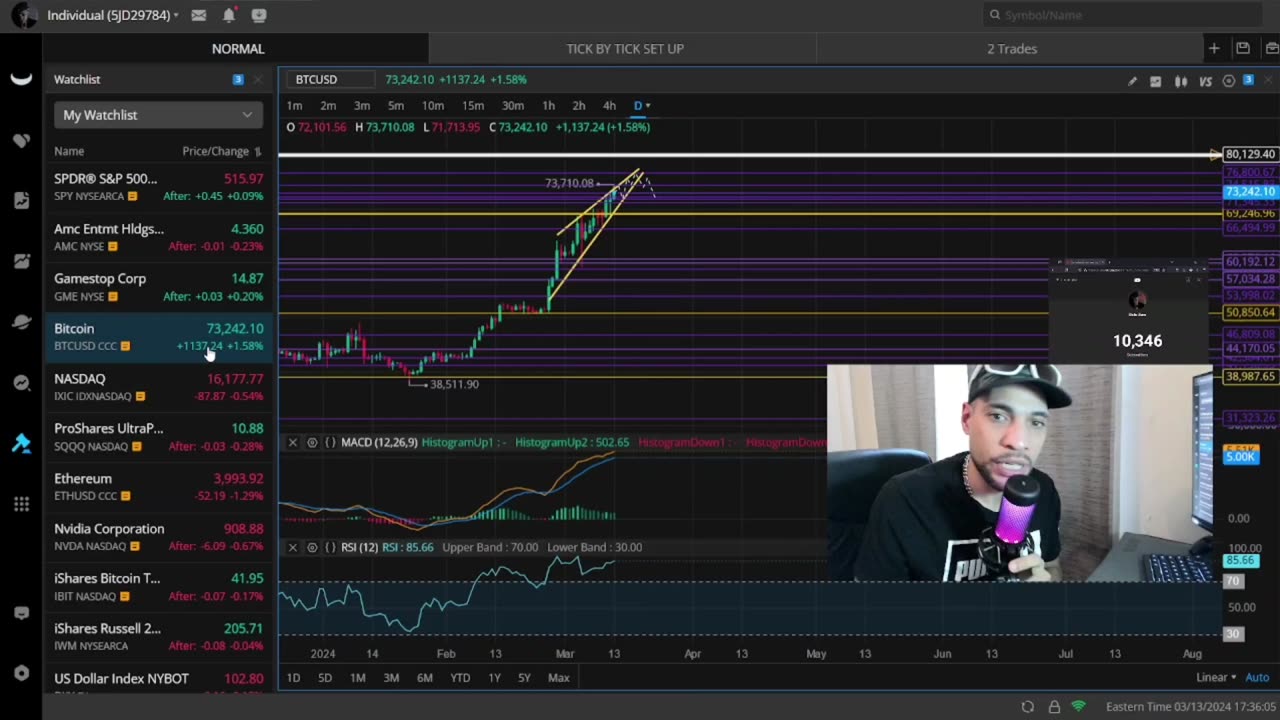
Task: Click the refresh icon in status bar
Action: click(x=1027, y=707)
